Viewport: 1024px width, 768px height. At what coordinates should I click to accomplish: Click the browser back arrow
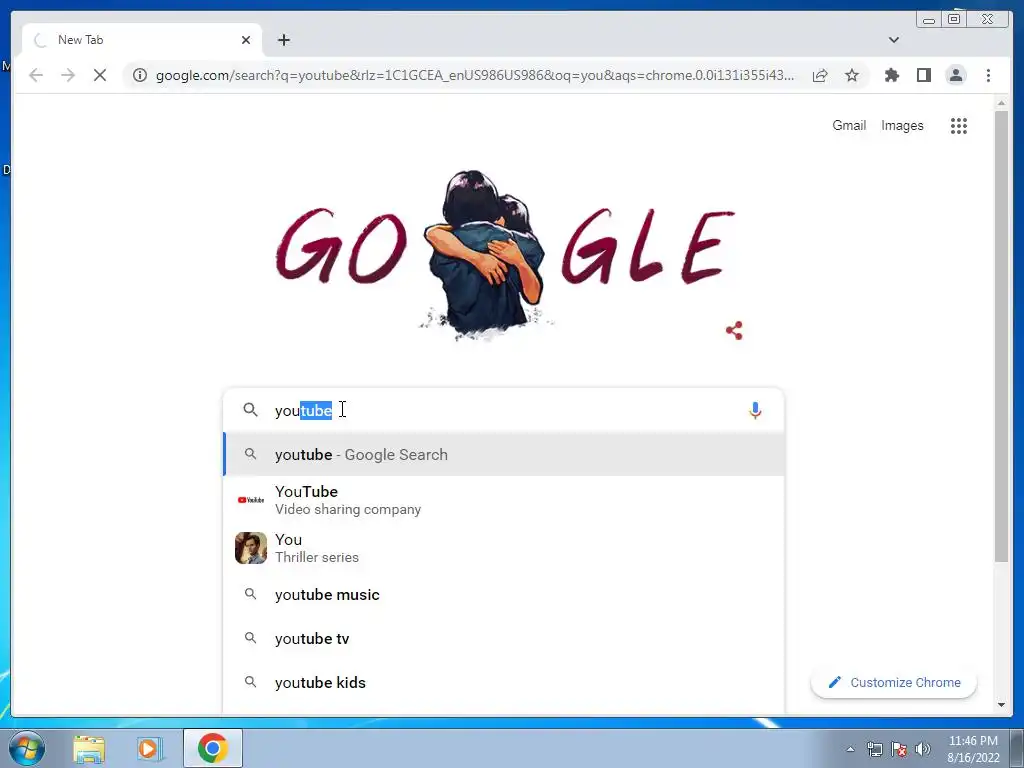36,75
